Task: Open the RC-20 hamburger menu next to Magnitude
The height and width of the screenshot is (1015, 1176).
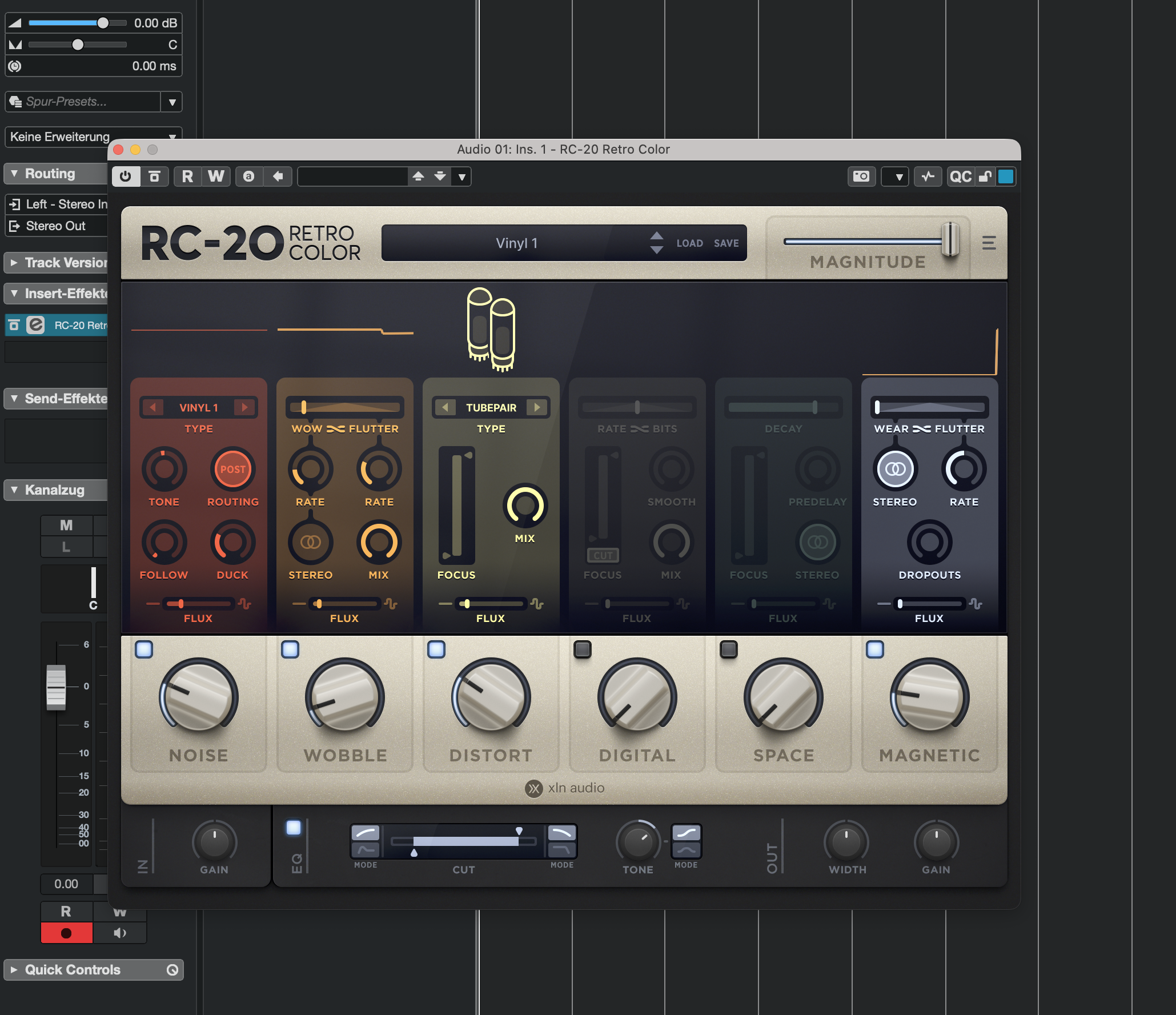Action: point(989,243)
